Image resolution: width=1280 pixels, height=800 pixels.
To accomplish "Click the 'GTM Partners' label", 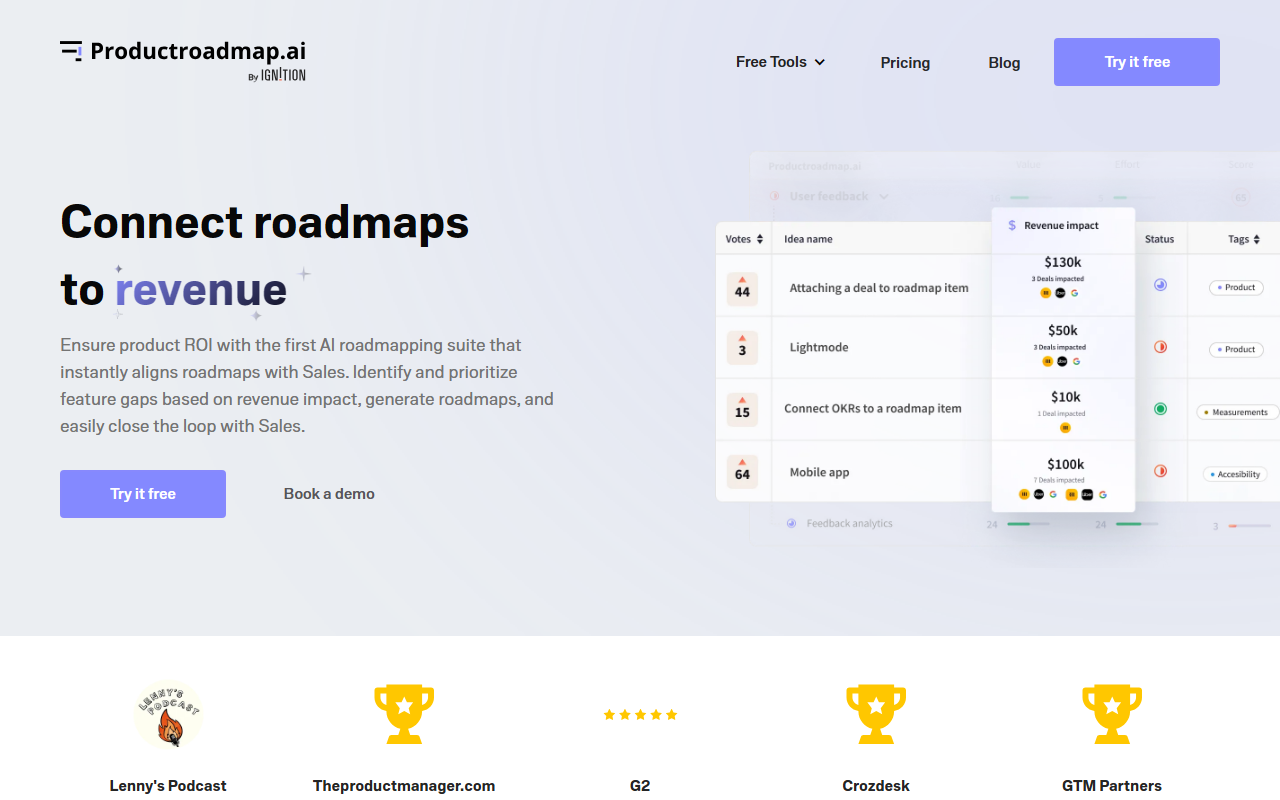I will pos(1112,786).
